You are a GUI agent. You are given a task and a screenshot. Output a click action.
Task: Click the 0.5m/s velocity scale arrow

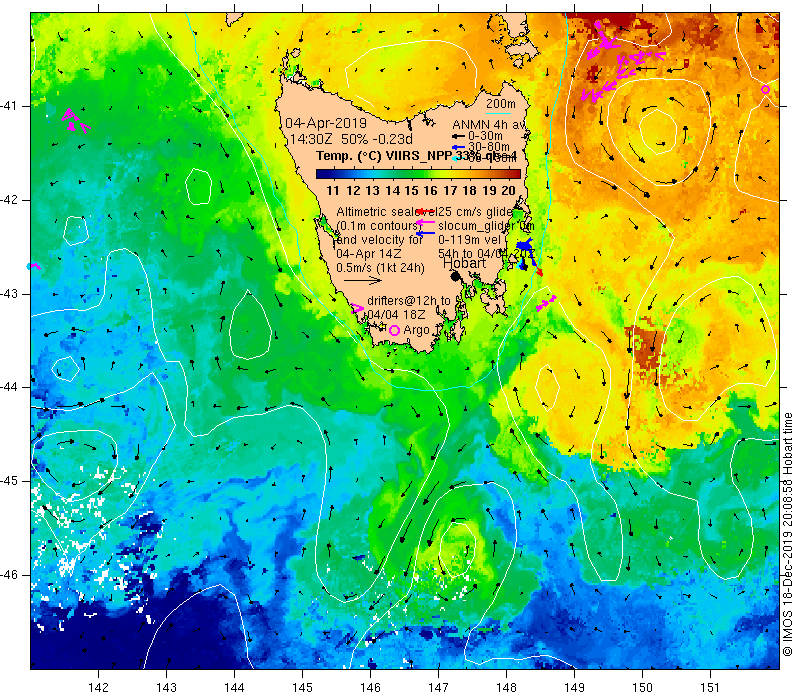(363, 280)
